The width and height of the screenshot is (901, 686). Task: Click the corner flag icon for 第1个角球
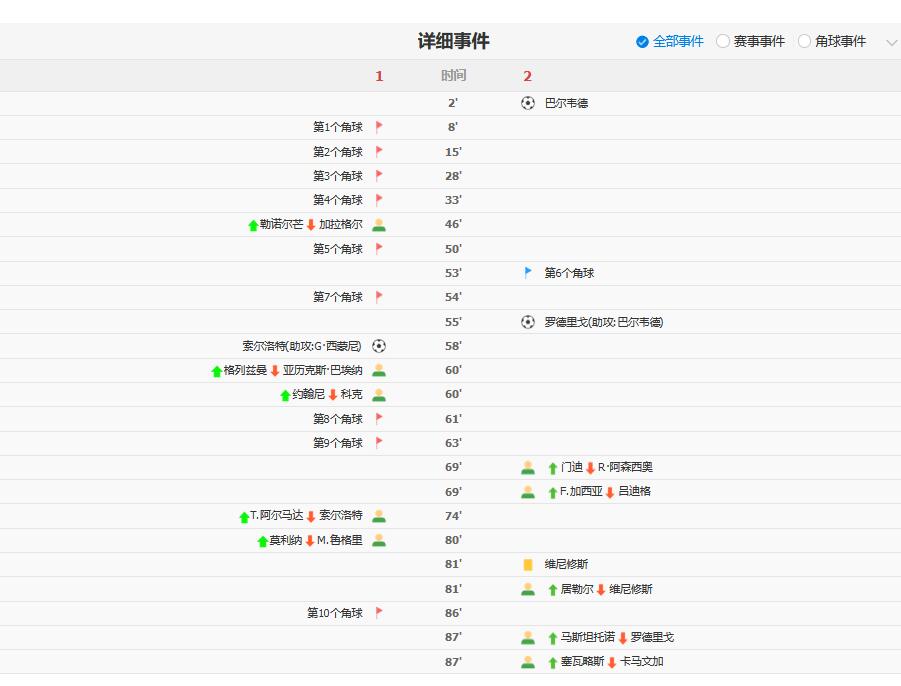tap(379, 126)
